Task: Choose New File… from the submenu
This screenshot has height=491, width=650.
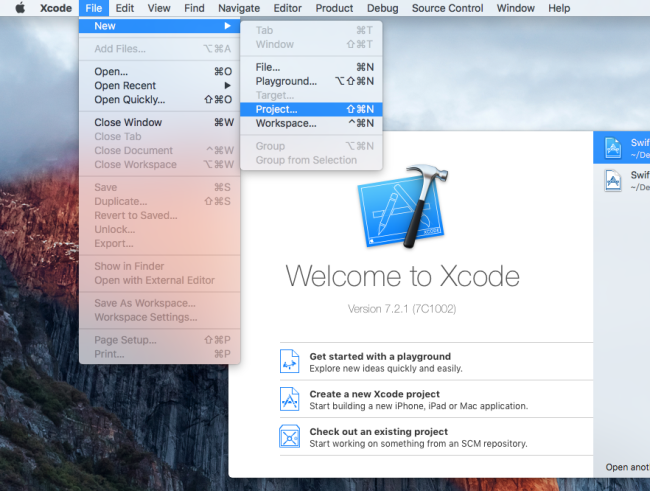Action: click(x=311, y=67)
